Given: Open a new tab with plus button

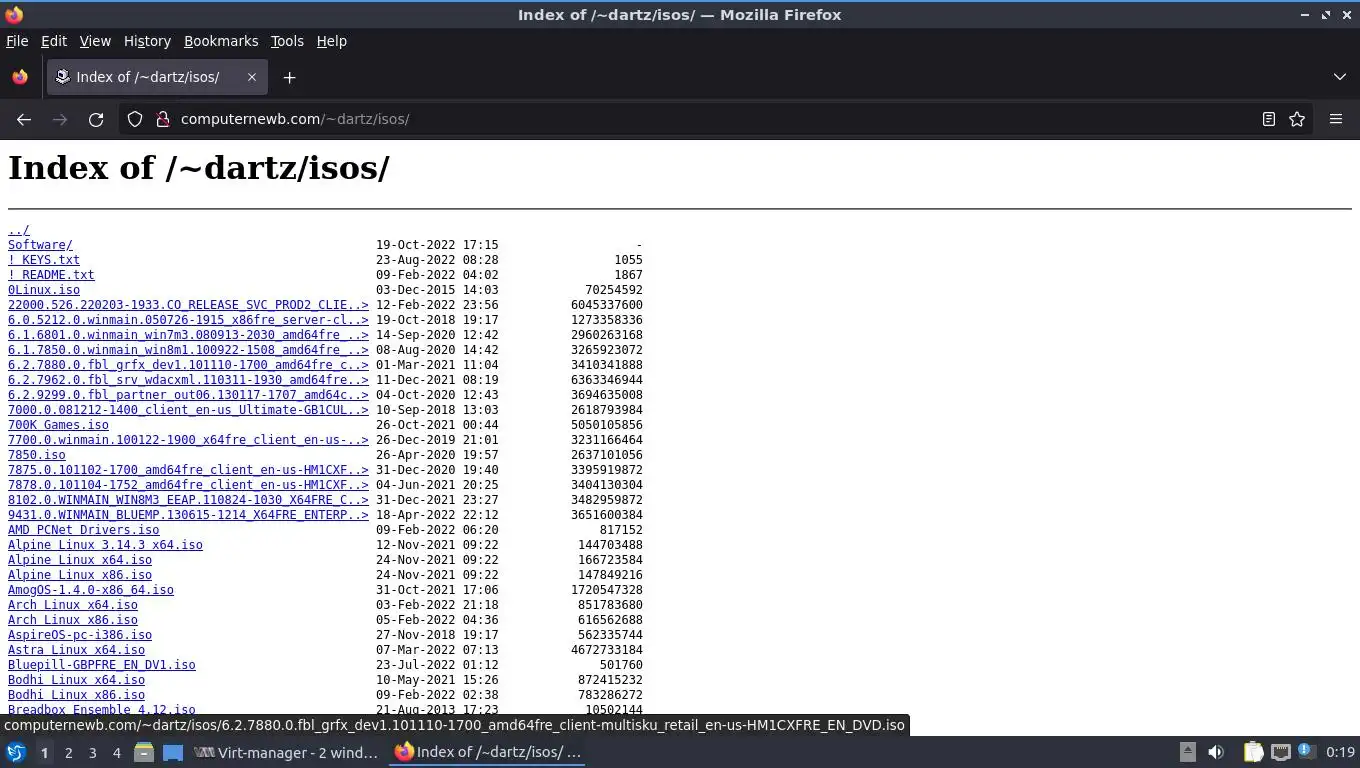Looking at the screenshot, I should pos(289,77).
